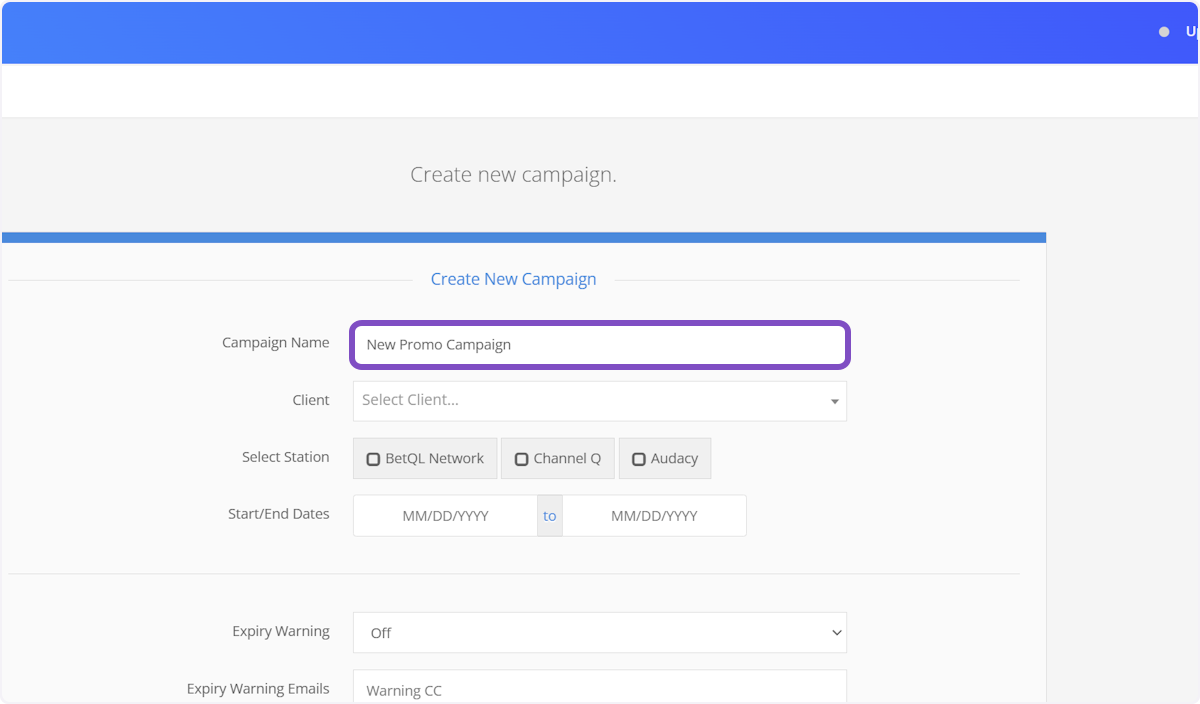Click the 'to' separator between dates
The height and width of the screenshot is (704, 1200).
coord(550,516)
